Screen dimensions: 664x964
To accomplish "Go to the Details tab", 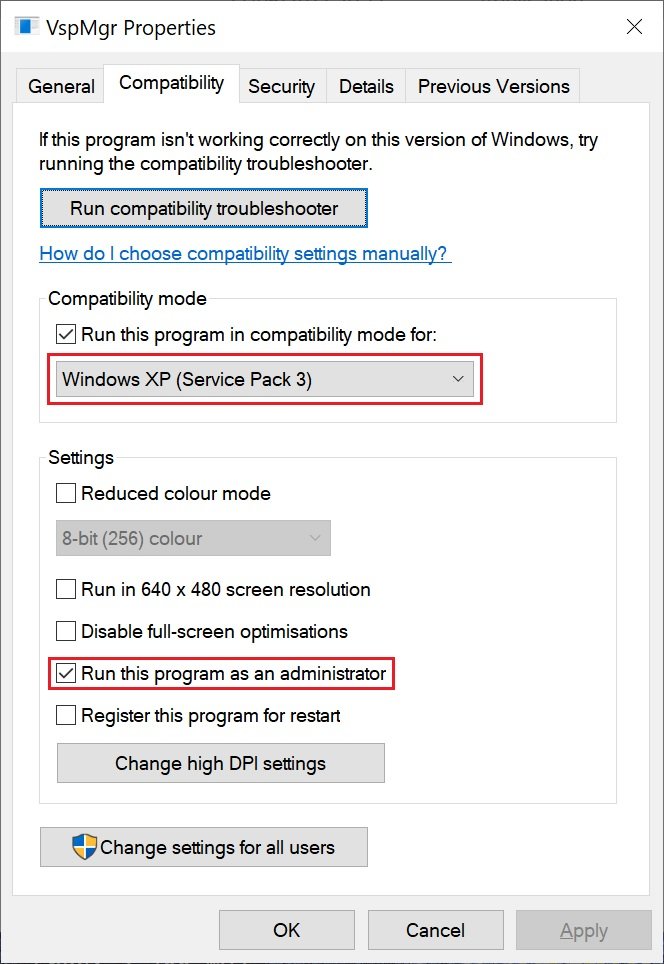I will tap(366, 86).
